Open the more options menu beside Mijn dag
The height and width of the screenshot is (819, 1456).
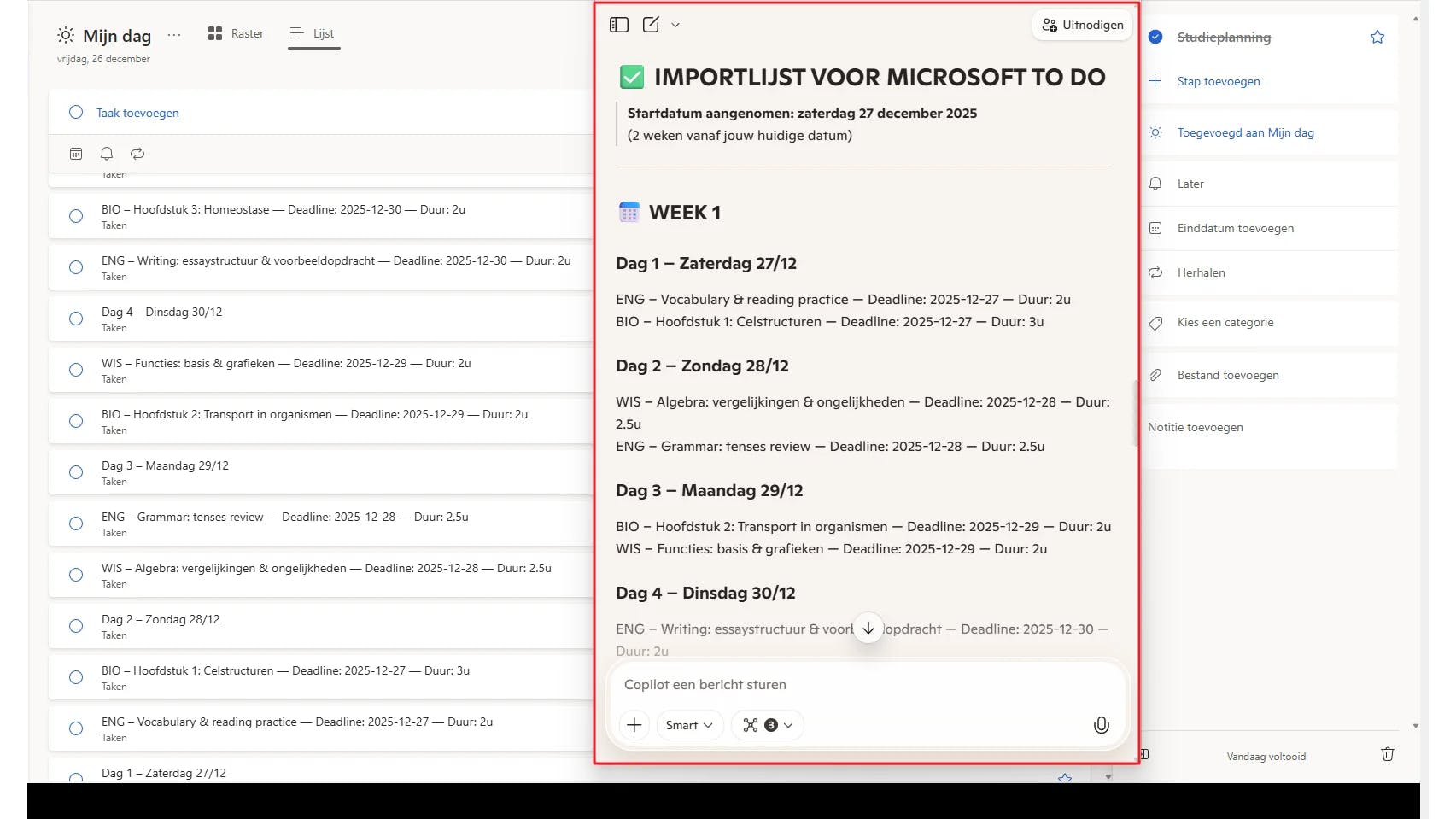tap(174, 35)
